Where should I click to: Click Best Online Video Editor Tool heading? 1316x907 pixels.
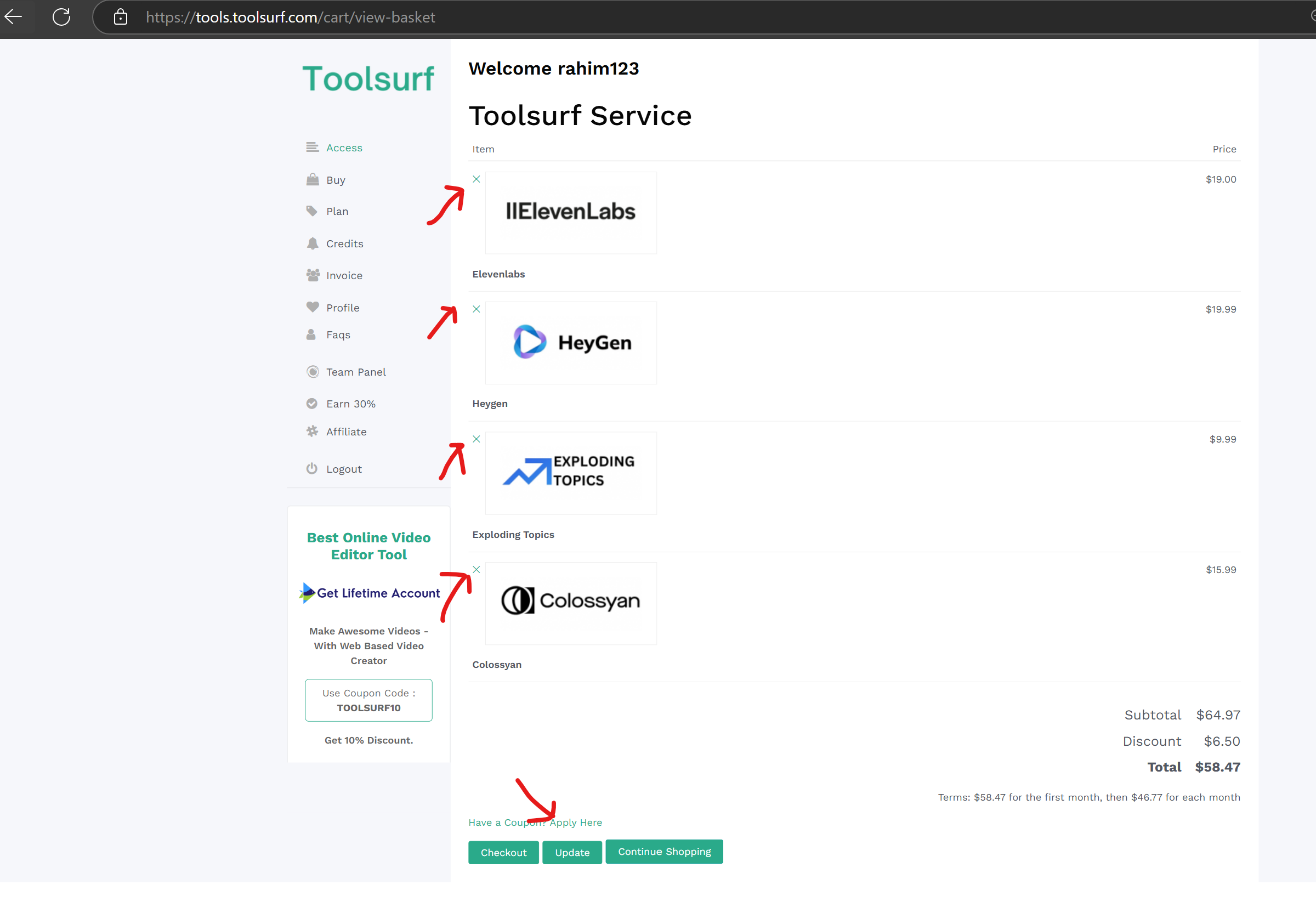[368, 546]
